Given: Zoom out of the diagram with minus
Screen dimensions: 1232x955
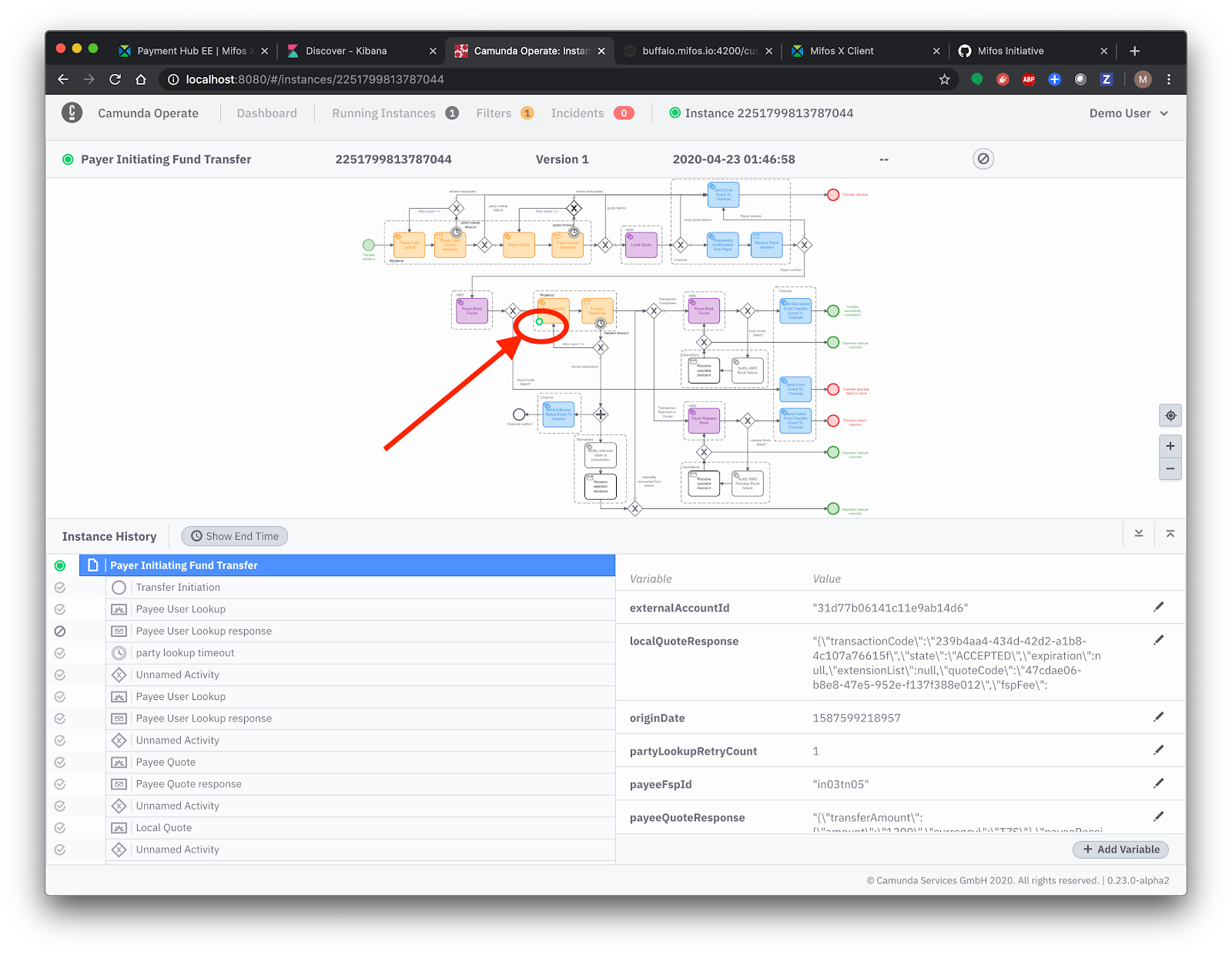Looking at the screenshot, I should [x=1170, y=468].
